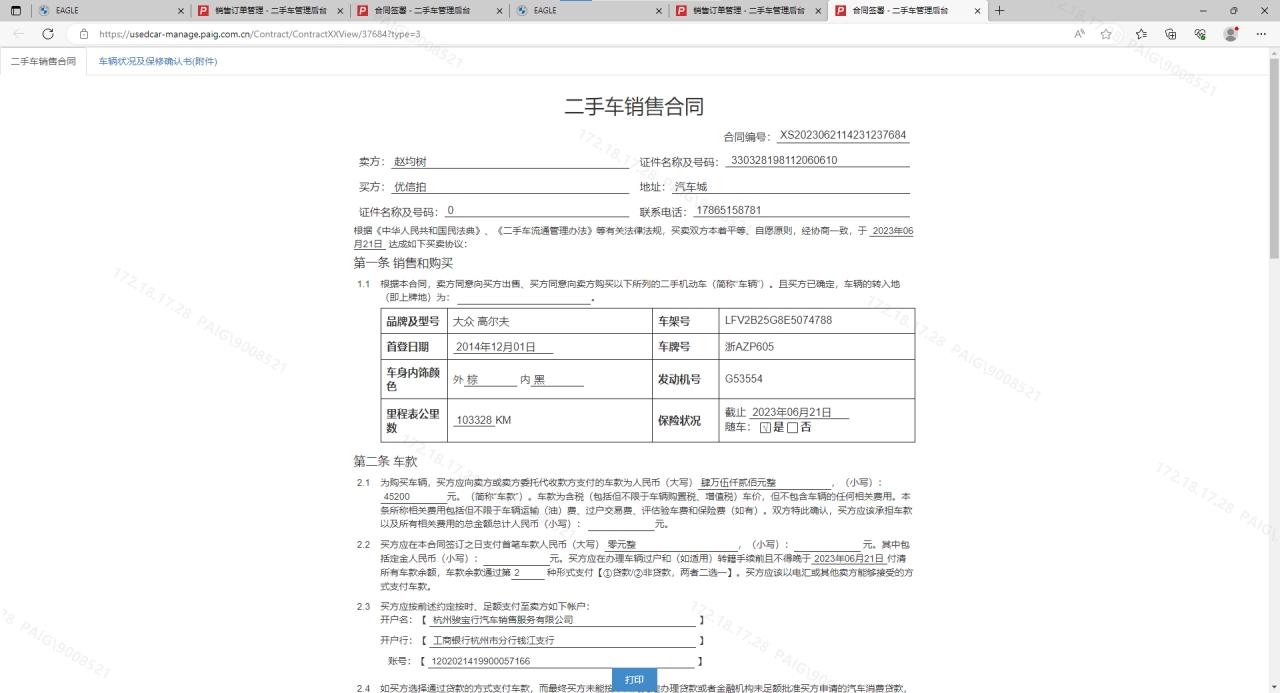Click the contract number XS2023062114231237684
The width and height of the screenshot is (1280, 693).
[x=843, y=135]
